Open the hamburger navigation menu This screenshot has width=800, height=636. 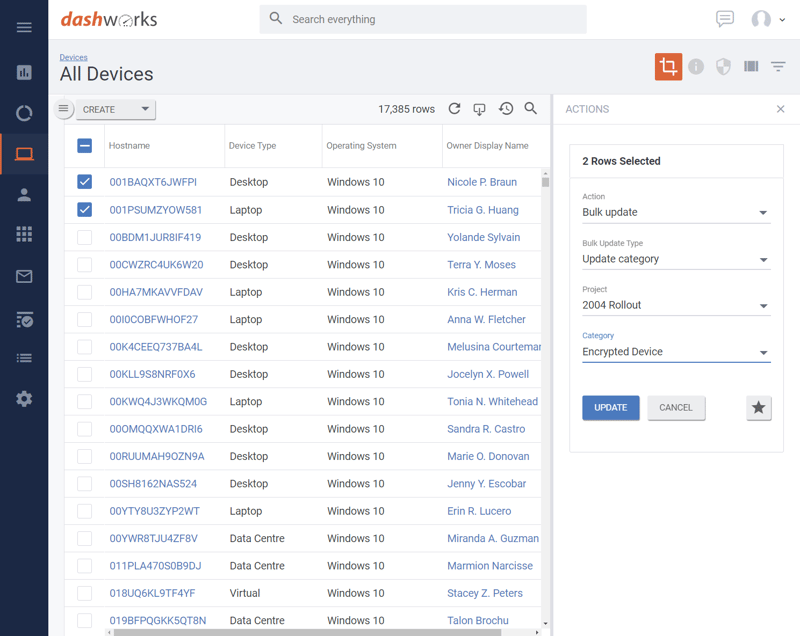(24, 27)
